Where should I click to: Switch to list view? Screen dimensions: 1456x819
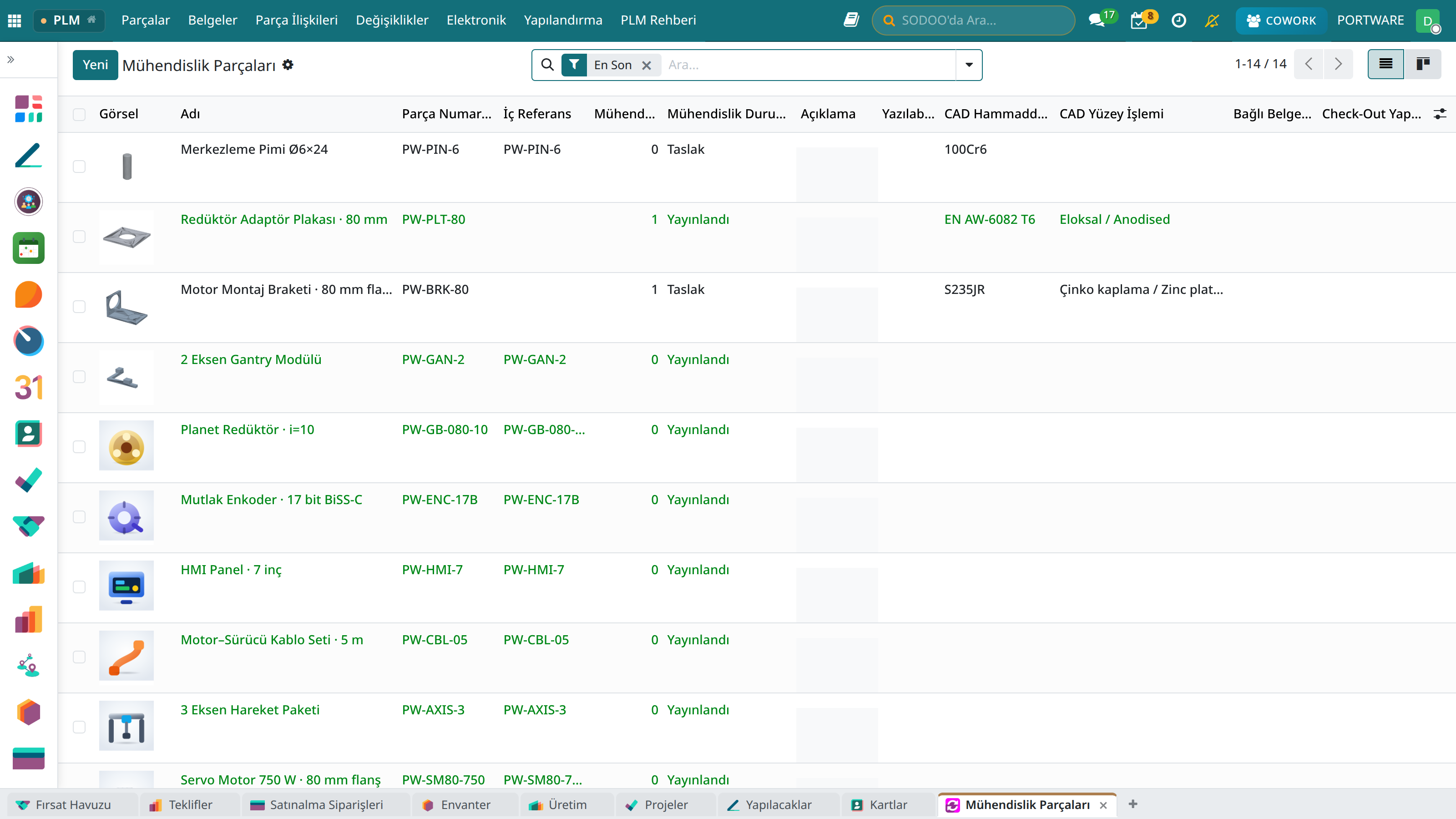click(1385, 64)
